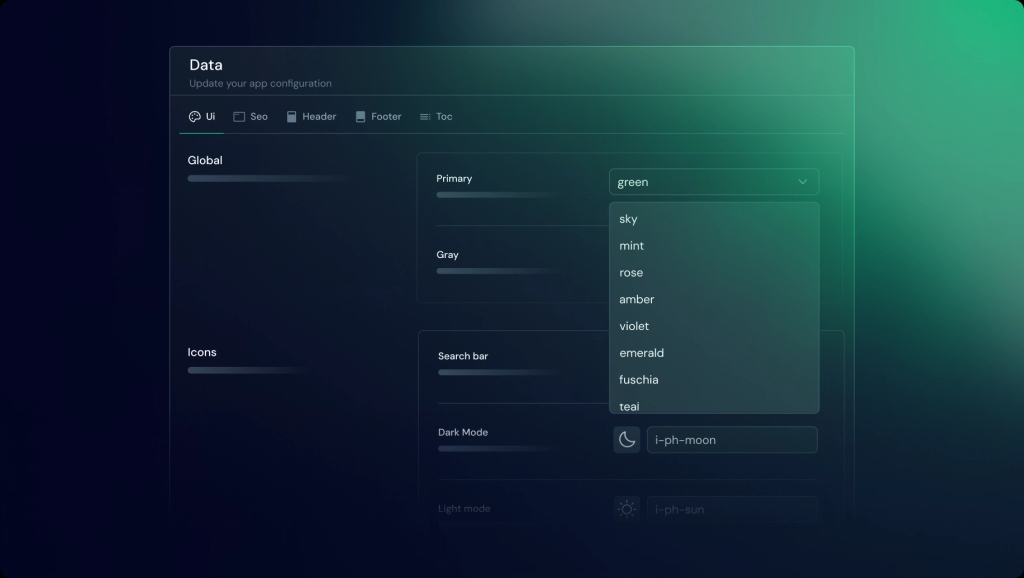
Task: Choose mint from the Primary list
Action: coord(631,246)
